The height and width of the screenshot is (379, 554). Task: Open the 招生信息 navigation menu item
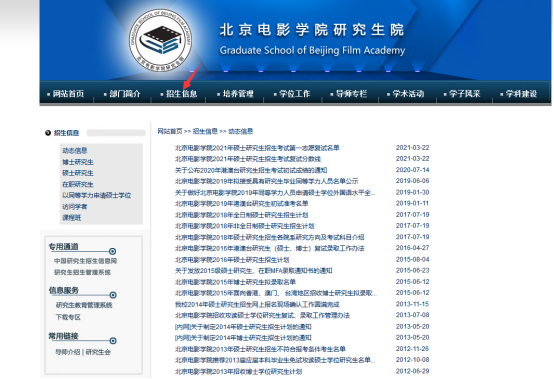pyautogui.click(x=182, y=94)
